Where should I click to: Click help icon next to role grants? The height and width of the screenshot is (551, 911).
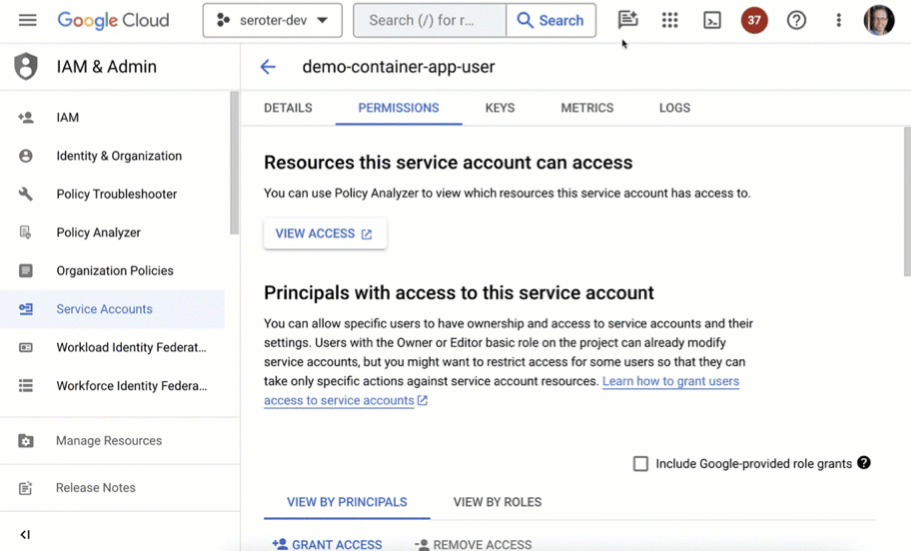(864, 463)
